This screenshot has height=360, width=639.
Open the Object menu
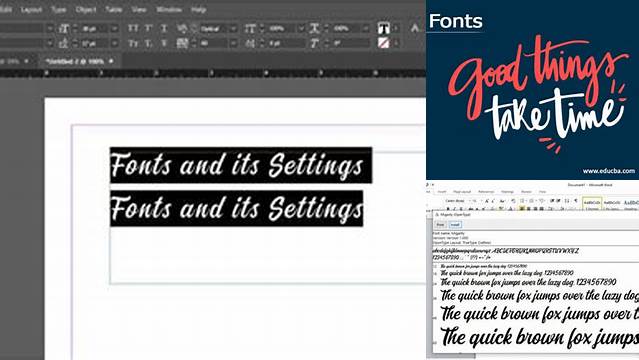(86, 9)
